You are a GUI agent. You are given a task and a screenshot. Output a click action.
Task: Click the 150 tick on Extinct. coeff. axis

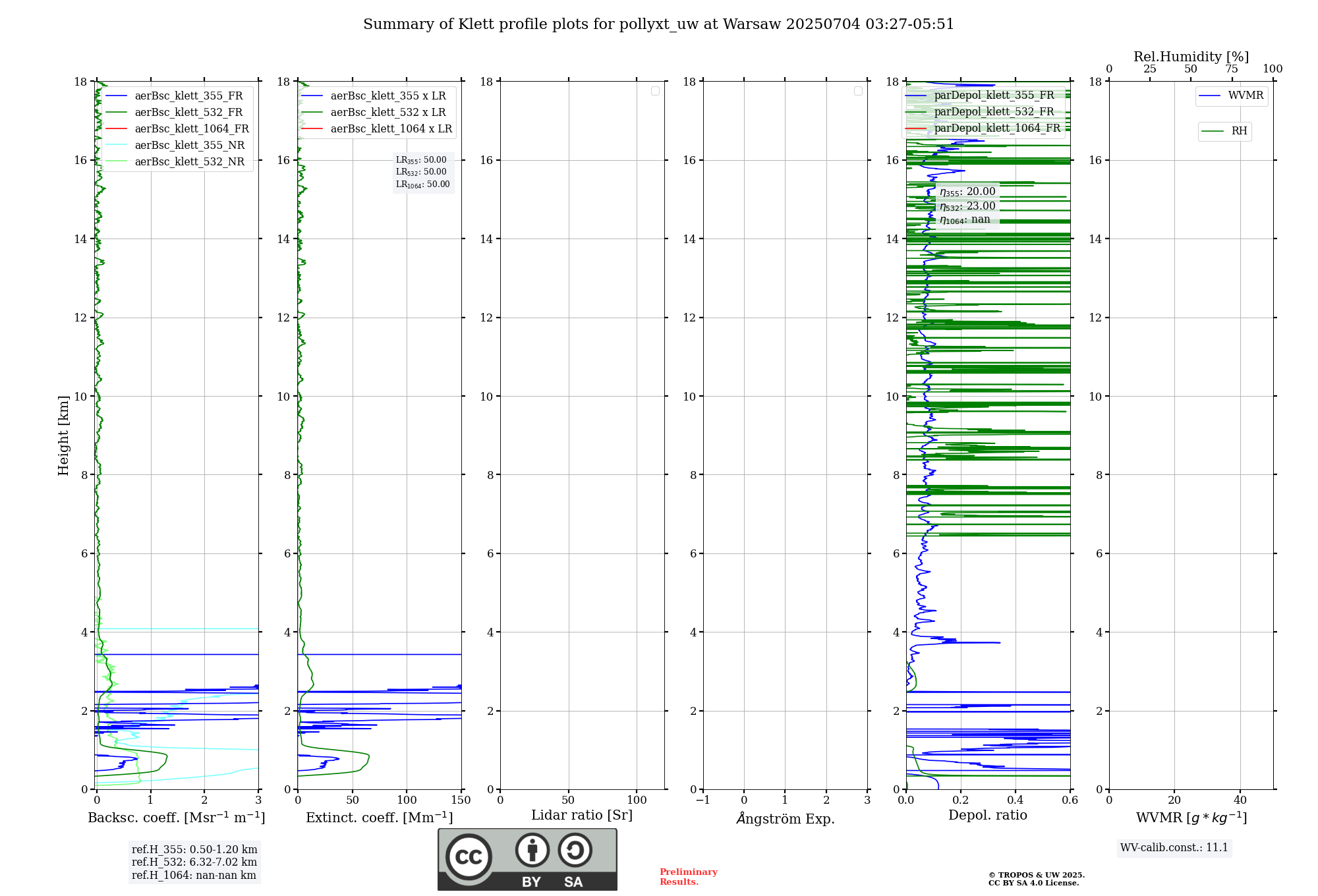coord(461,800)
